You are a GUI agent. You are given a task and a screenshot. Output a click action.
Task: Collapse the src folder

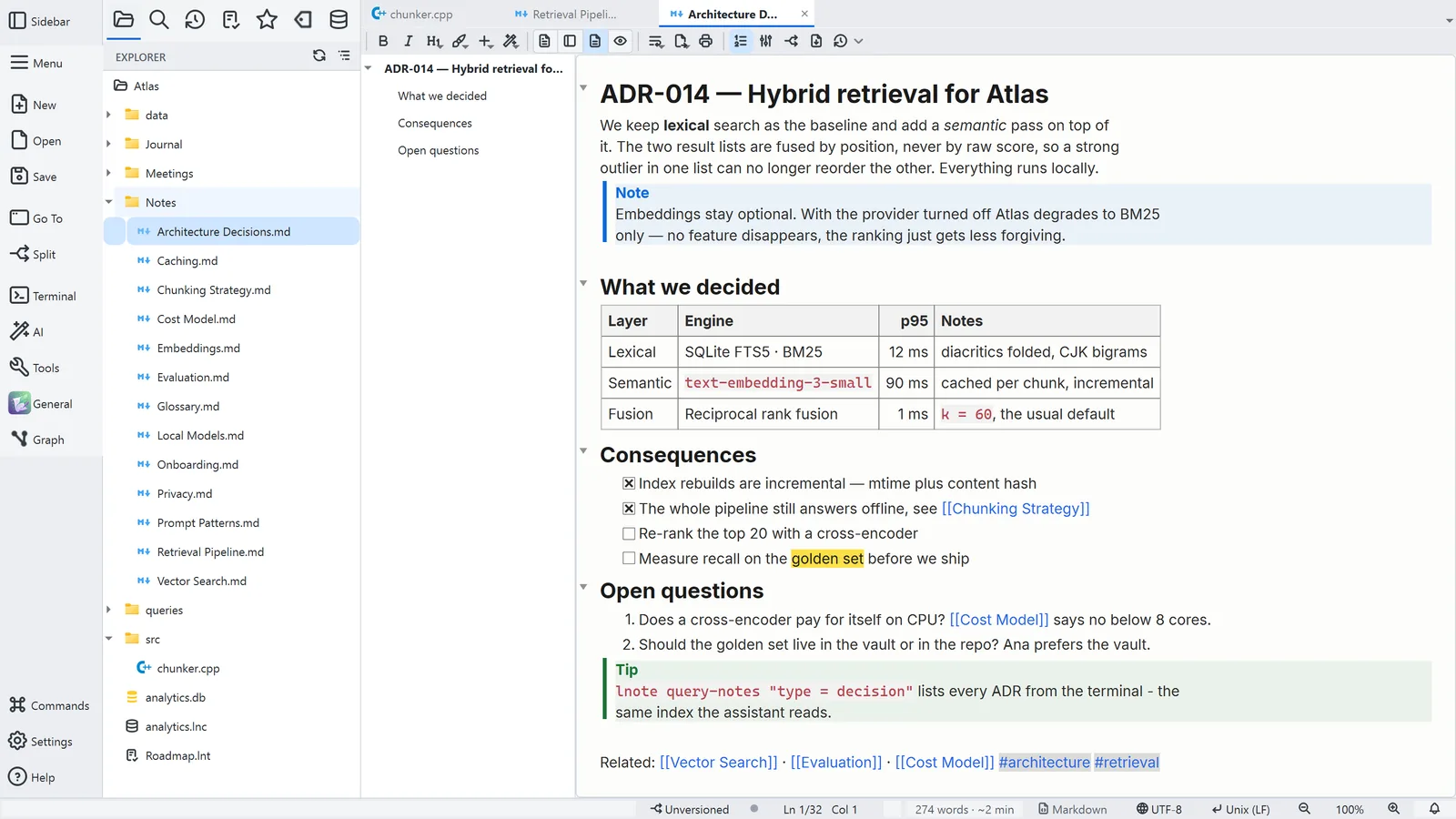pyautogui.click(x=108, y=639)
